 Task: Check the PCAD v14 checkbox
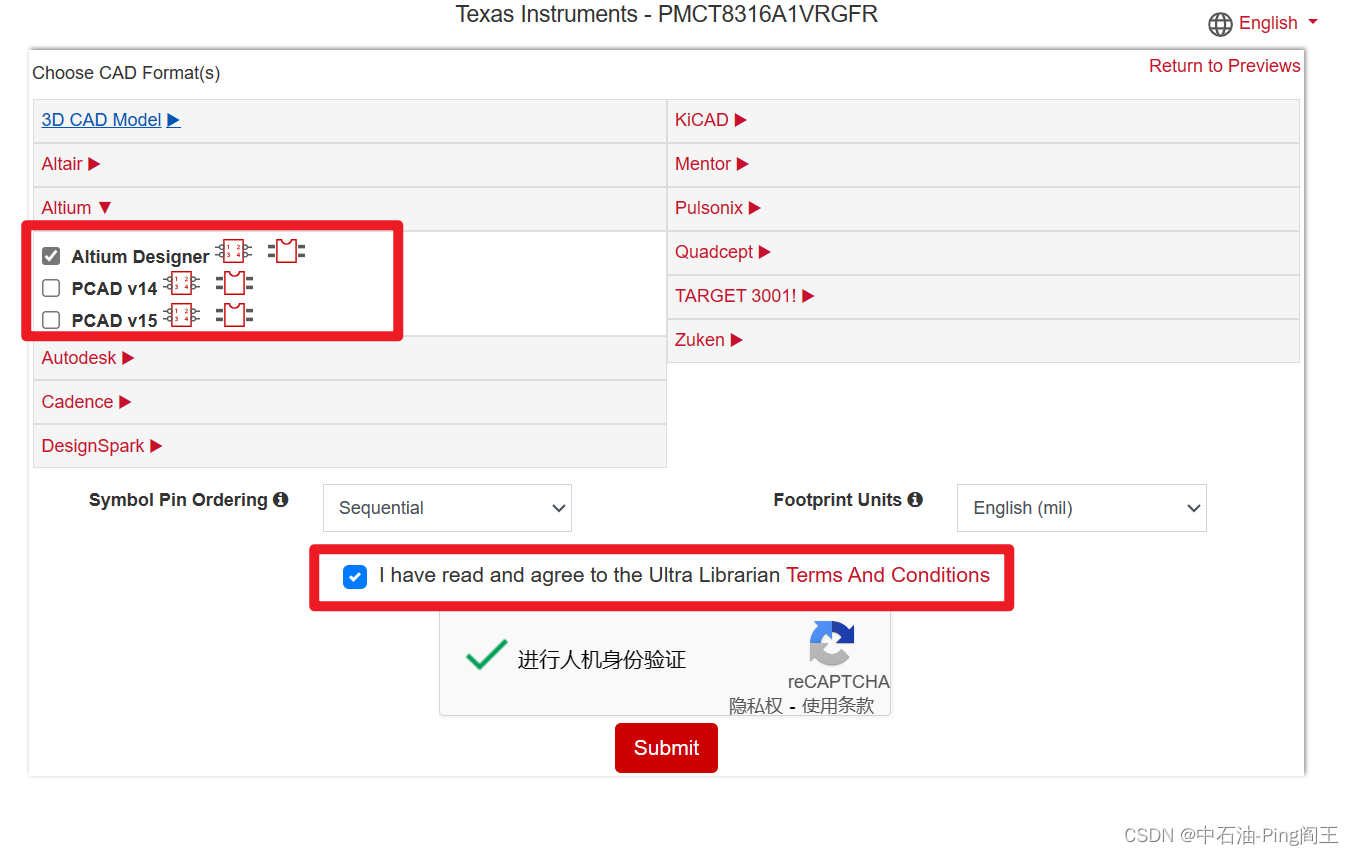click(51, 288)
